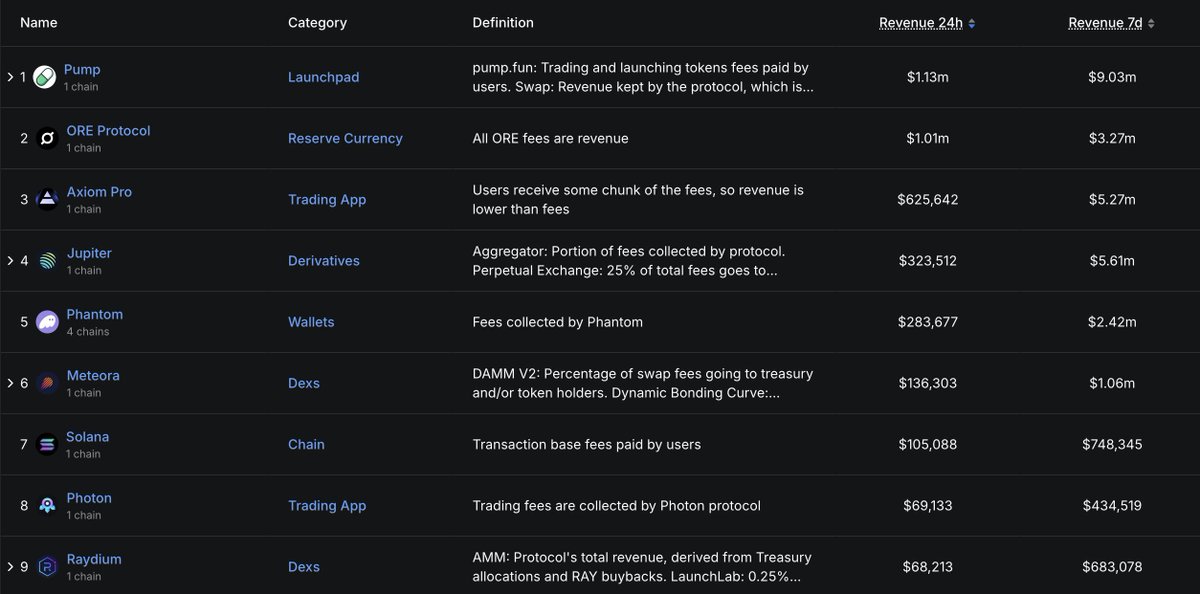Click the Category column header
1200x594 pixels.
317,22
